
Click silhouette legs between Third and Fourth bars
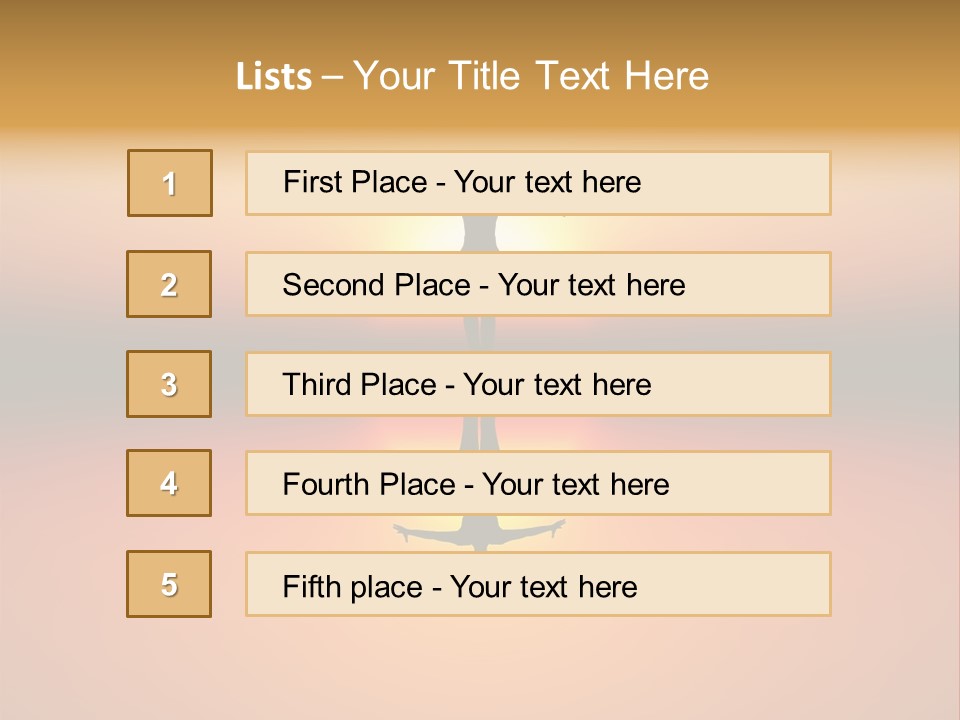coord(479,433)
